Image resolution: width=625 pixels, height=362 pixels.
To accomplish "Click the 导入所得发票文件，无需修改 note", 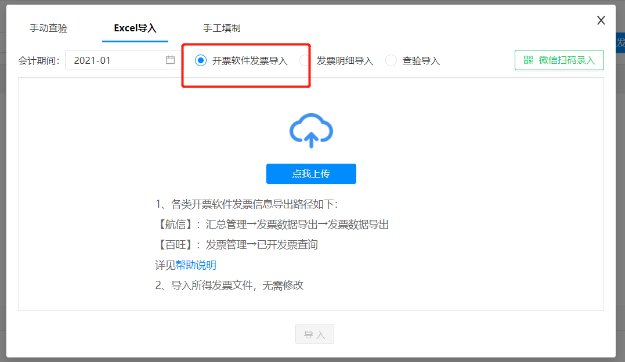I will point(229,285).
